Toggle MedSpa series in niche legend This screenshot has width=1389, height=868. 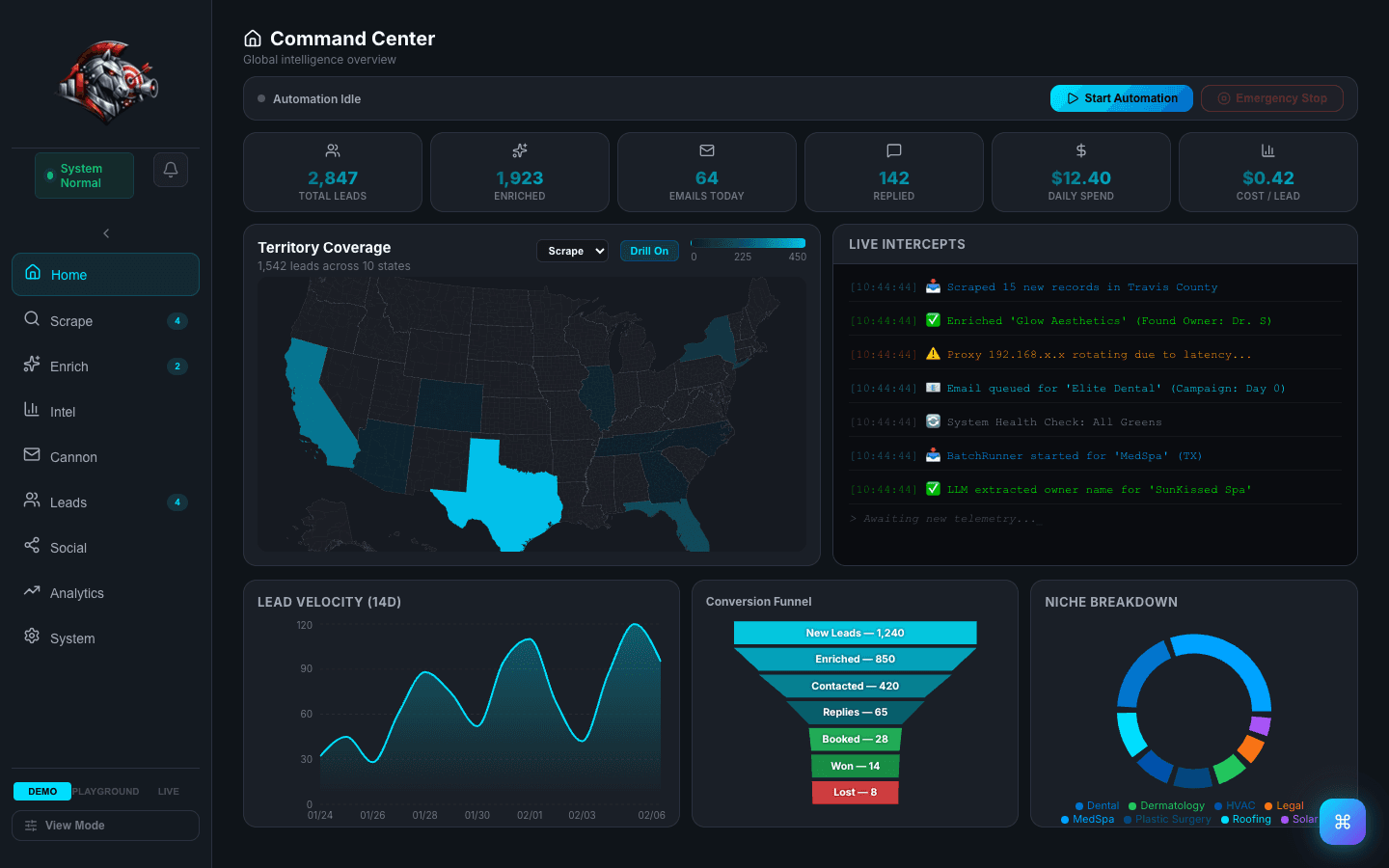click(x=1087, y=820)
